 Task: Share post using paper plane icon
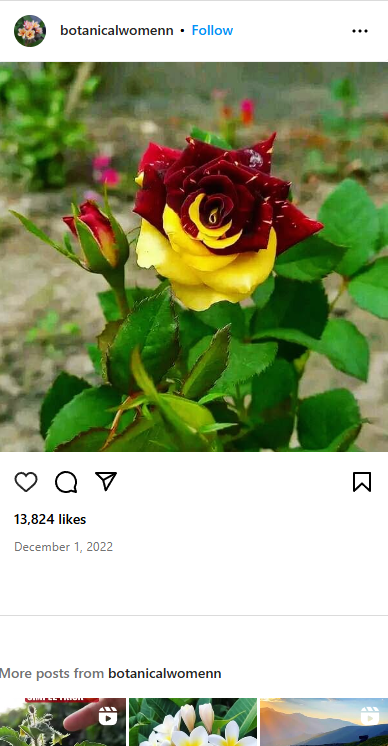coord(106,481)
